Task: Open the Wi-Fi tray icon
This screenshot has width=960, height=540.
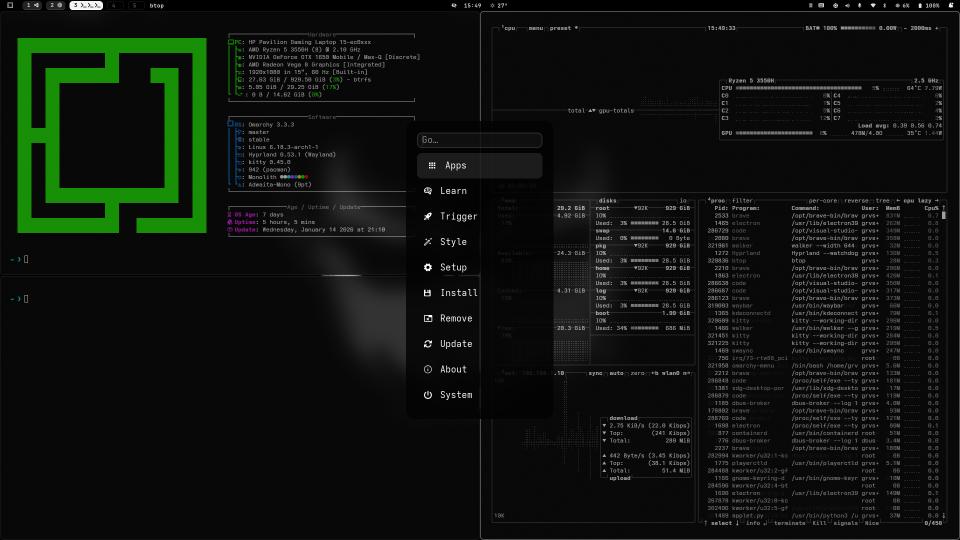Action: point(872,5)
